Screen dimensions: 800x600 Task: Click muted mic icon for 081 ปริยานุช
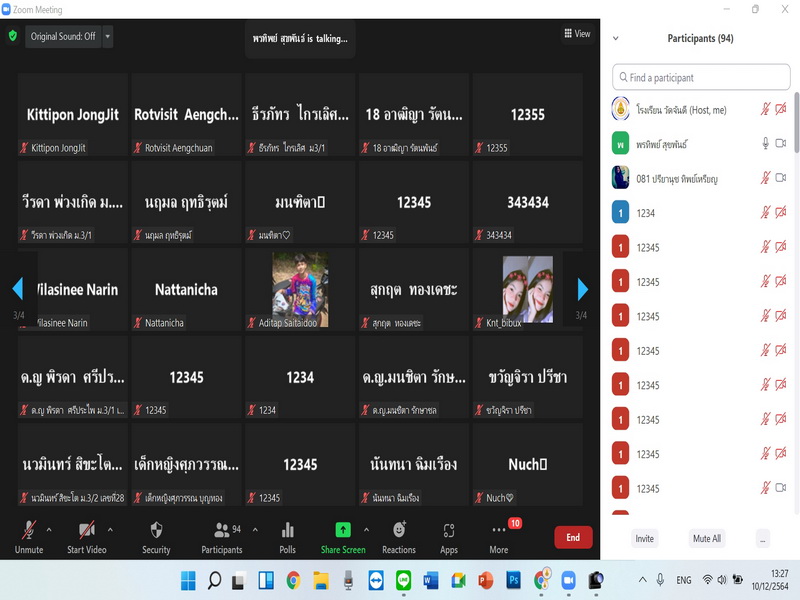(765, 178)
